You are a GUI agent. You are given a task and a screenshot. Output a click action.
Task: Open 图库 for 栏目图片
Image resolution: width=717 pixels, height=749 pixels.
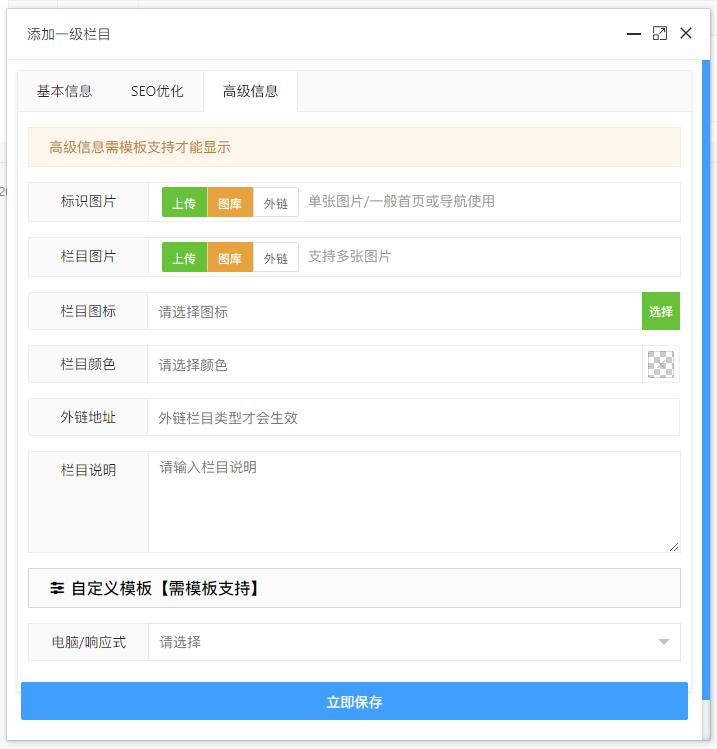[230, 258]
